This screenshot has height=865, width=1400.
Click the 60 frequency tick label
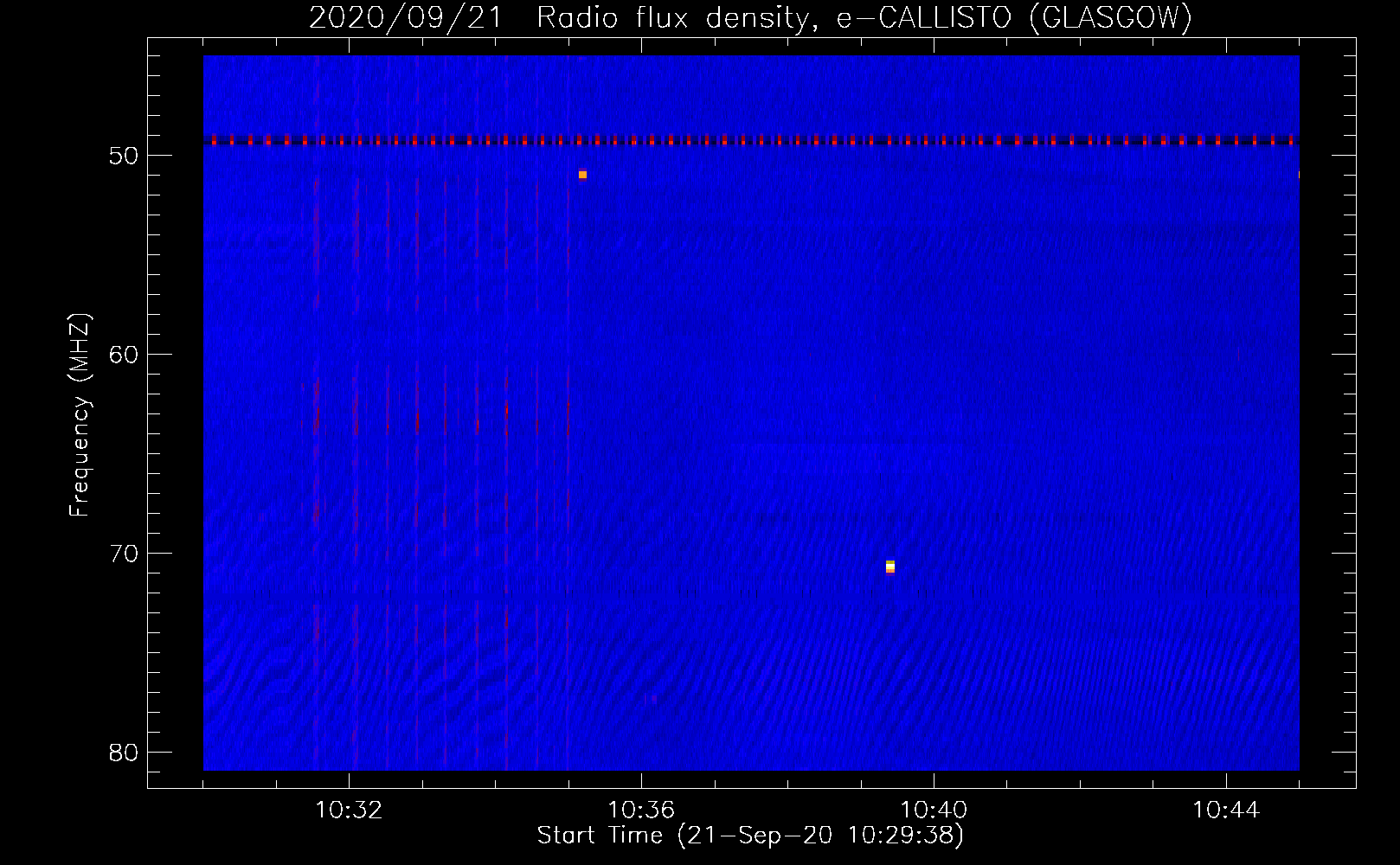point(124,355)
